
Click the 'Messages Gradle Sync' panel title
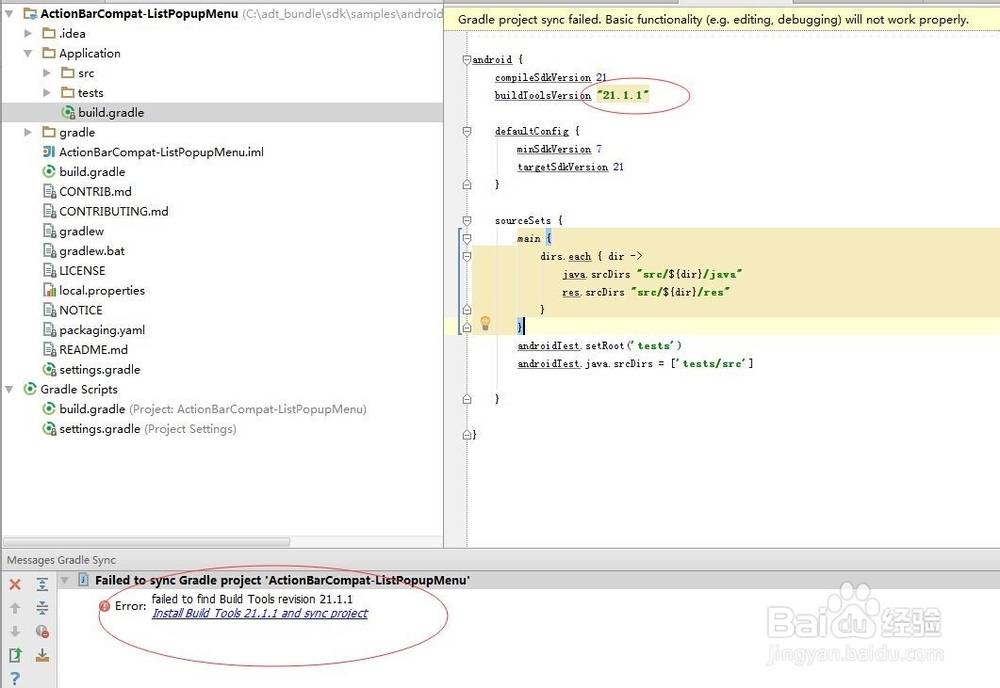coord(61,560)
